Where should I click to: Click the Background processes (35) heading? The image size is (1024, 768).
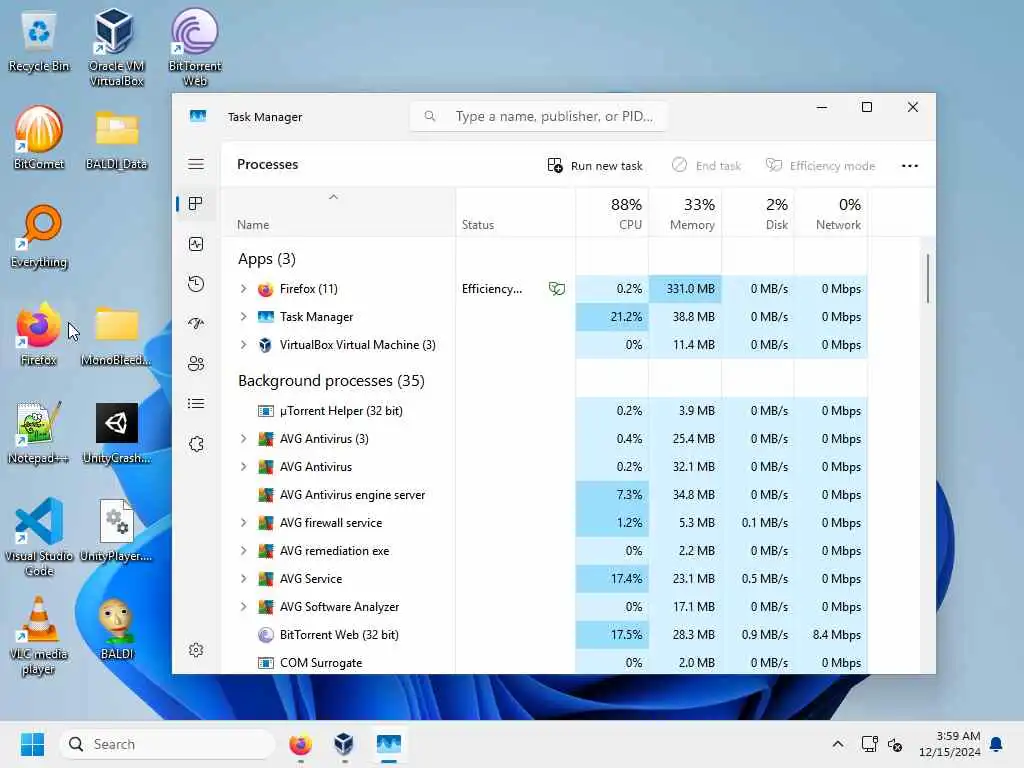(331, 381)
